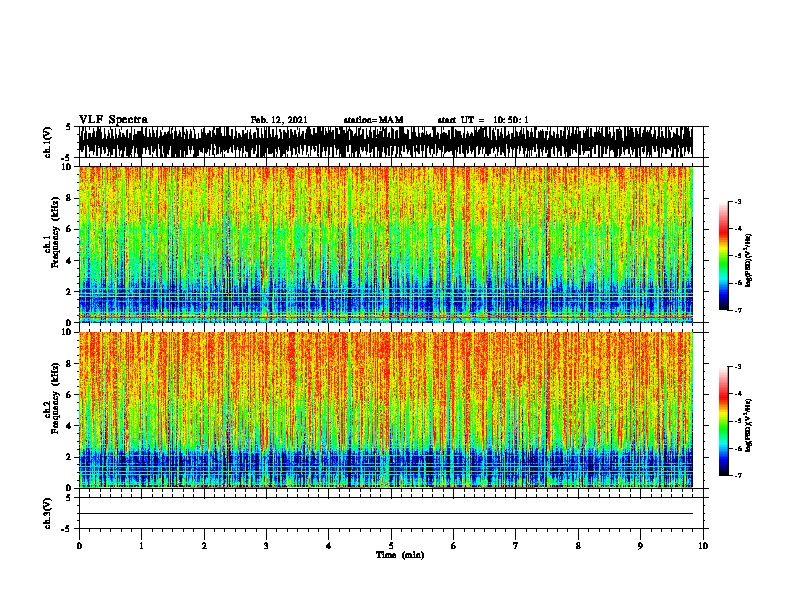
Task: Click time axis tick label "4"
Action: (329, 546)
